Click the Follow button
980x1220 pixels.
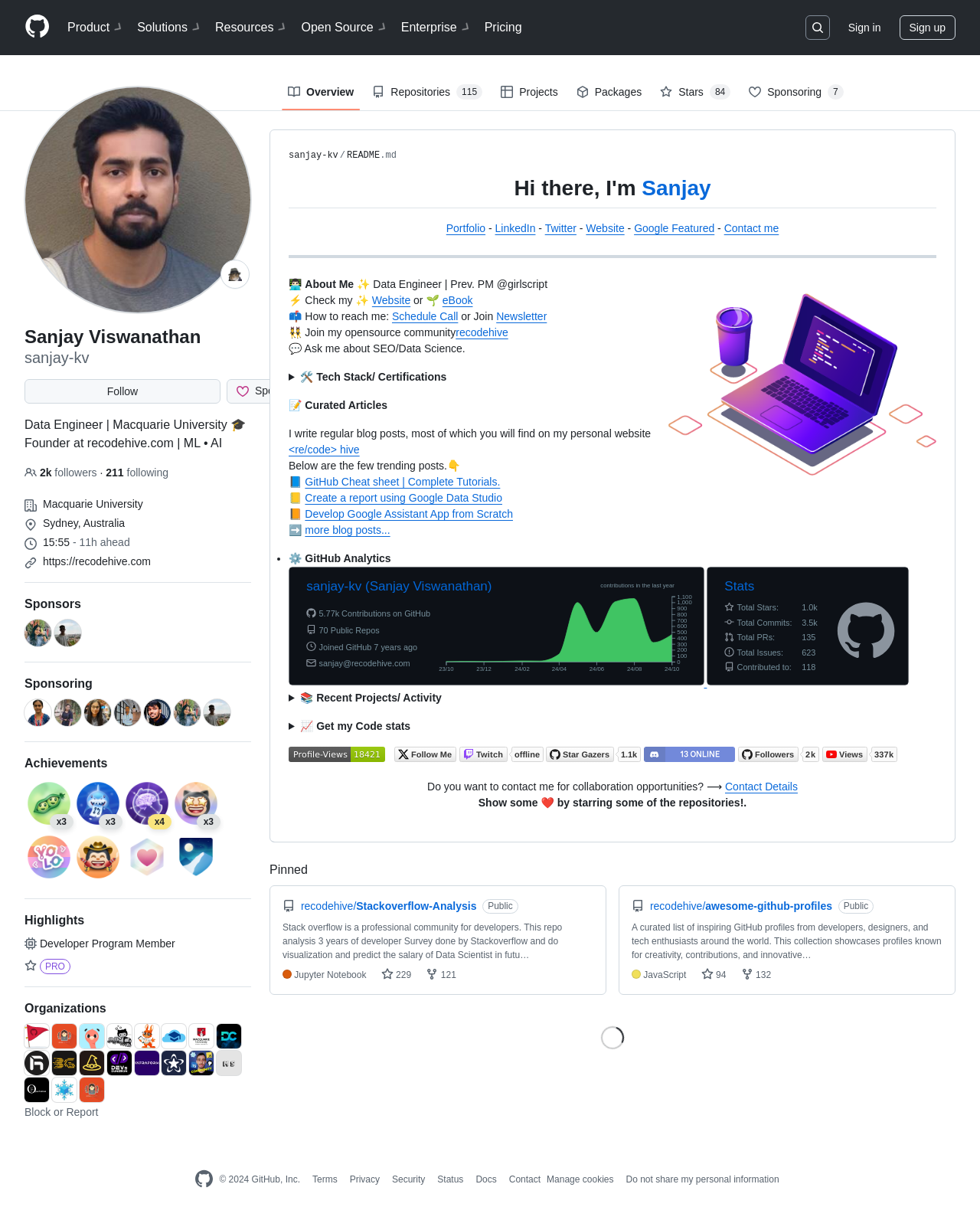click(x=122, y=391)
